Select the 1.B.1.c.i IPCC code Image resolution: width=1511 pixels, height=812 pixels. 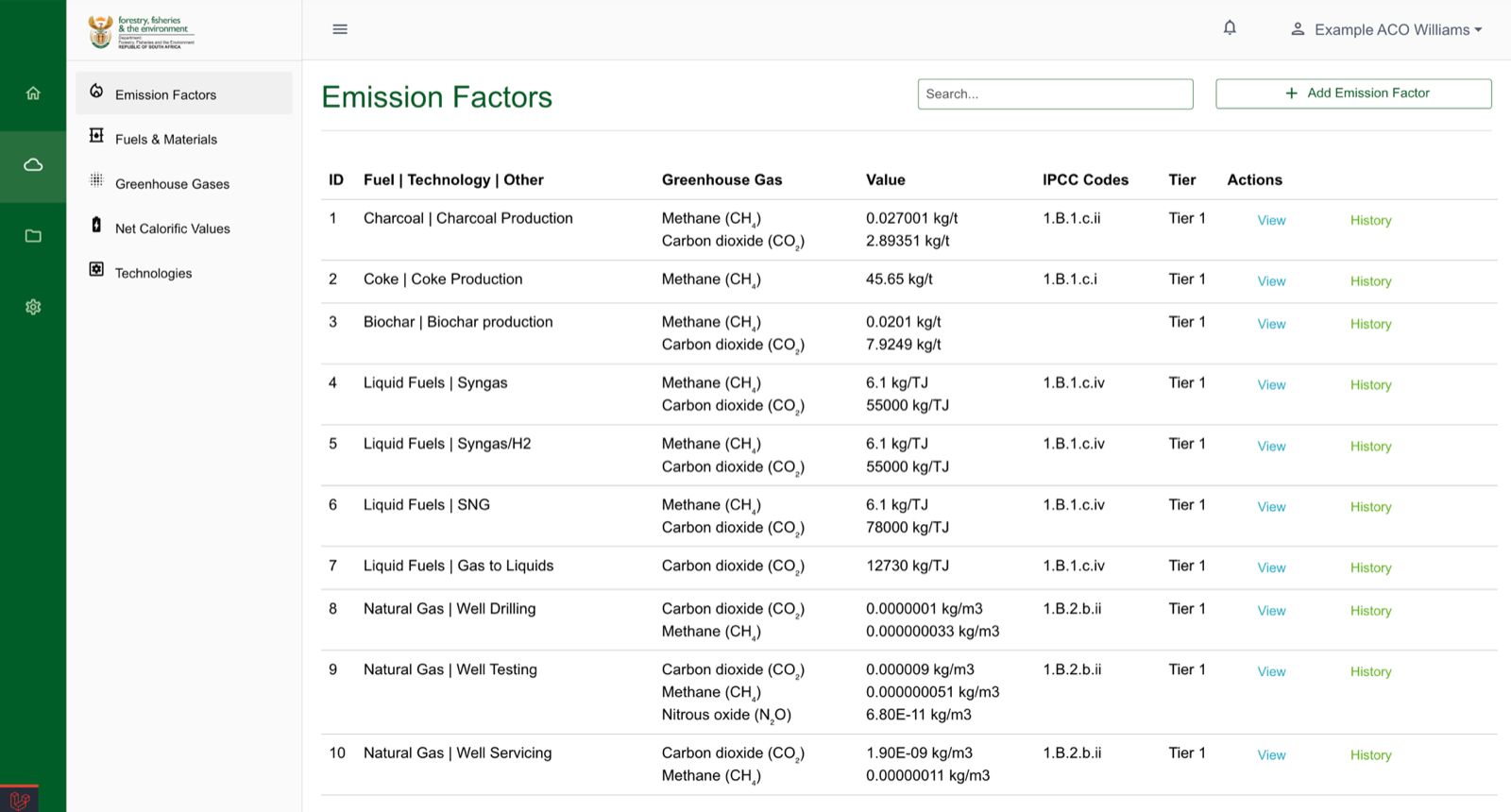point(1070,279)
